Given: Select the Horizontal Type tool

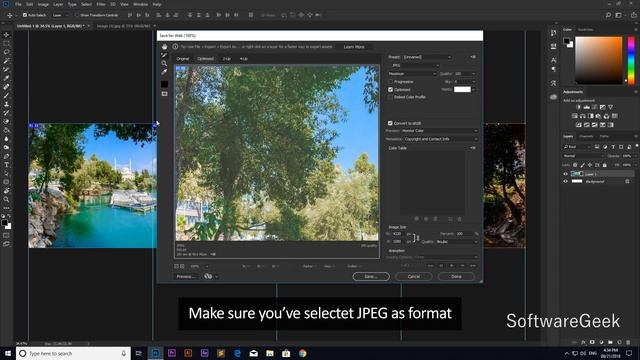Looking at the screenshot, I should (6, 165).
